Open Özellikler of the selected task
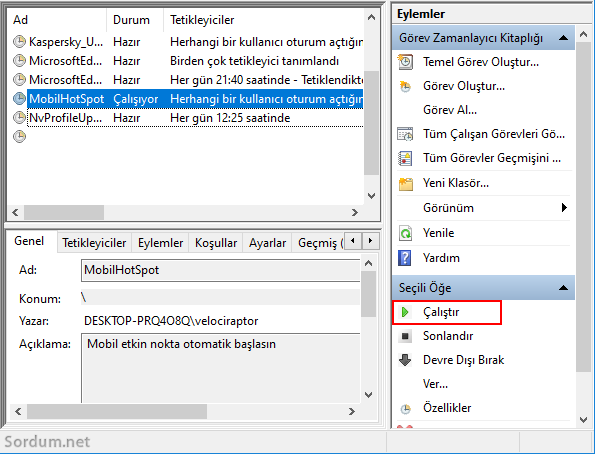Screen dimensions: 595x454 (447, 408)
